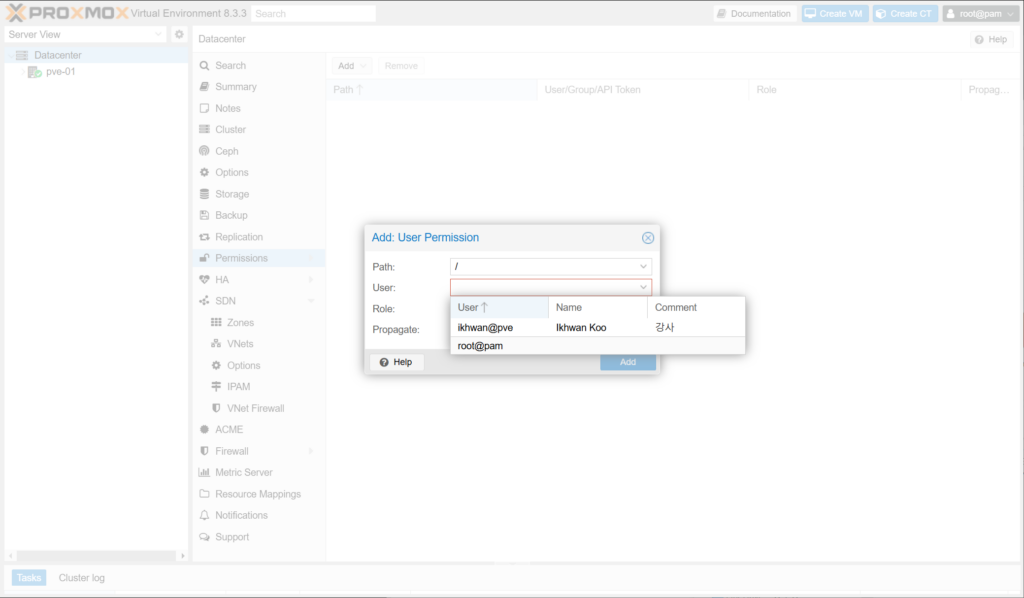Viewport: 1024px width, 598px height.
Task: Open the Ceph section icon in sidebar
Action: [x=205, y=151]
